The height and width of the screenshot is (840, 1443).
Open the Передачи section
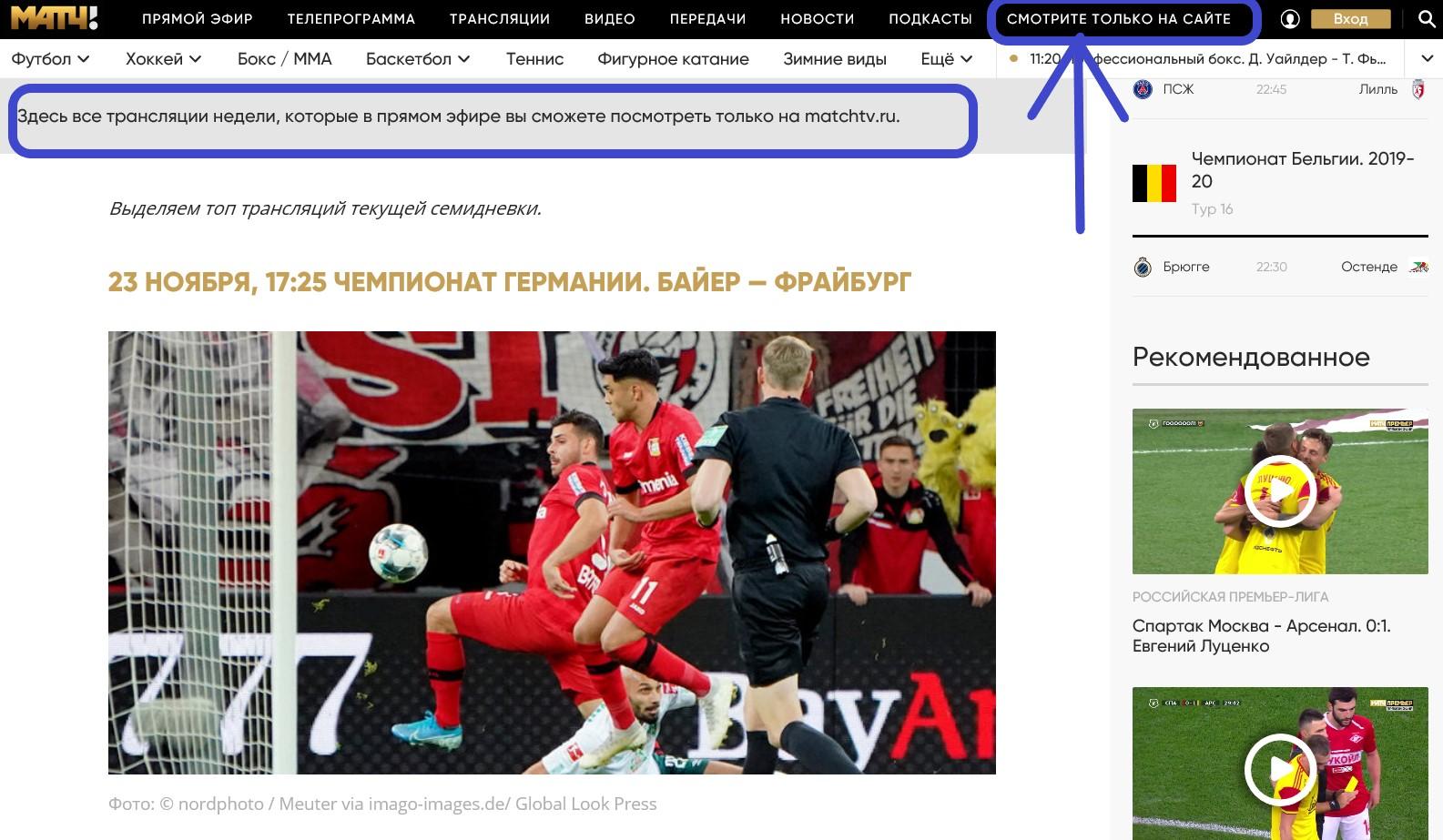tap(708, 18)
